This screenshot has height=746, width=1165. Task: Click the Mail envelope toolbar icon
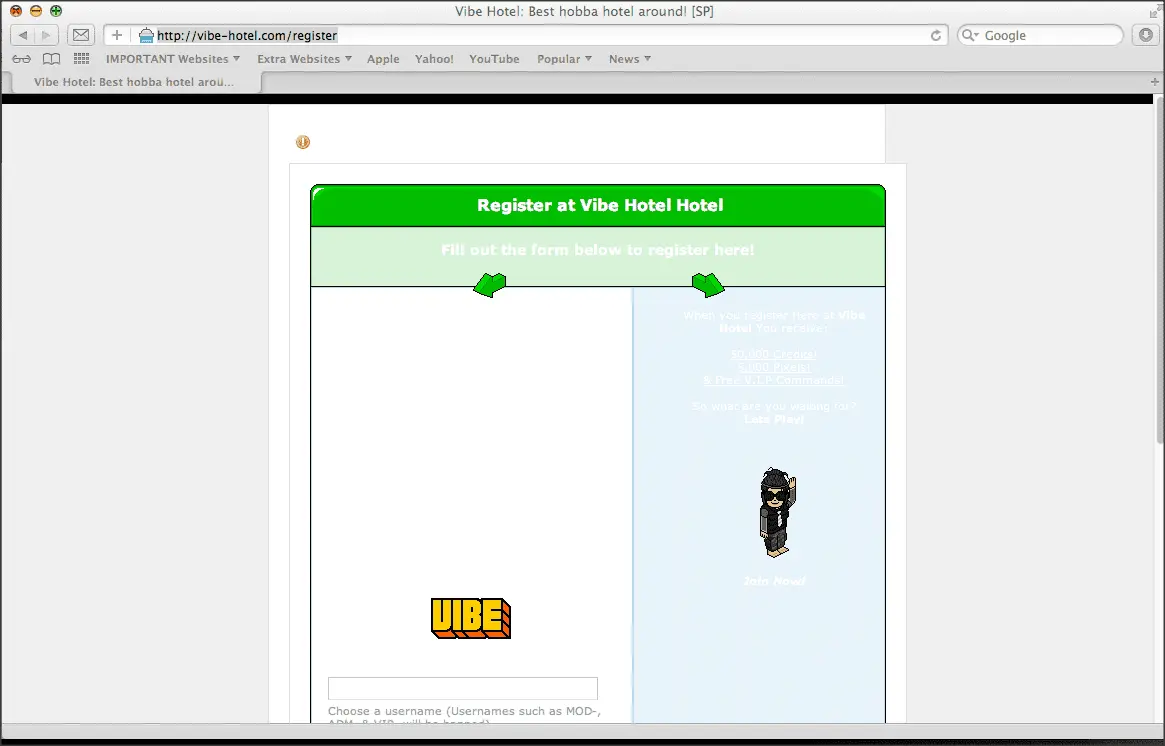(81, 35)
